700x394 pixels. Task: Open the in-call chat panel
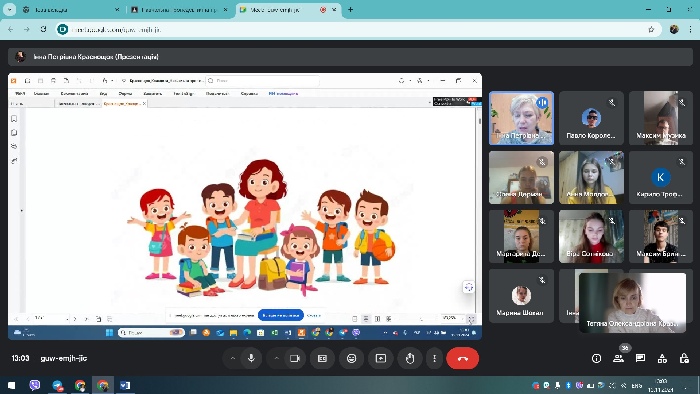(640, 358)
